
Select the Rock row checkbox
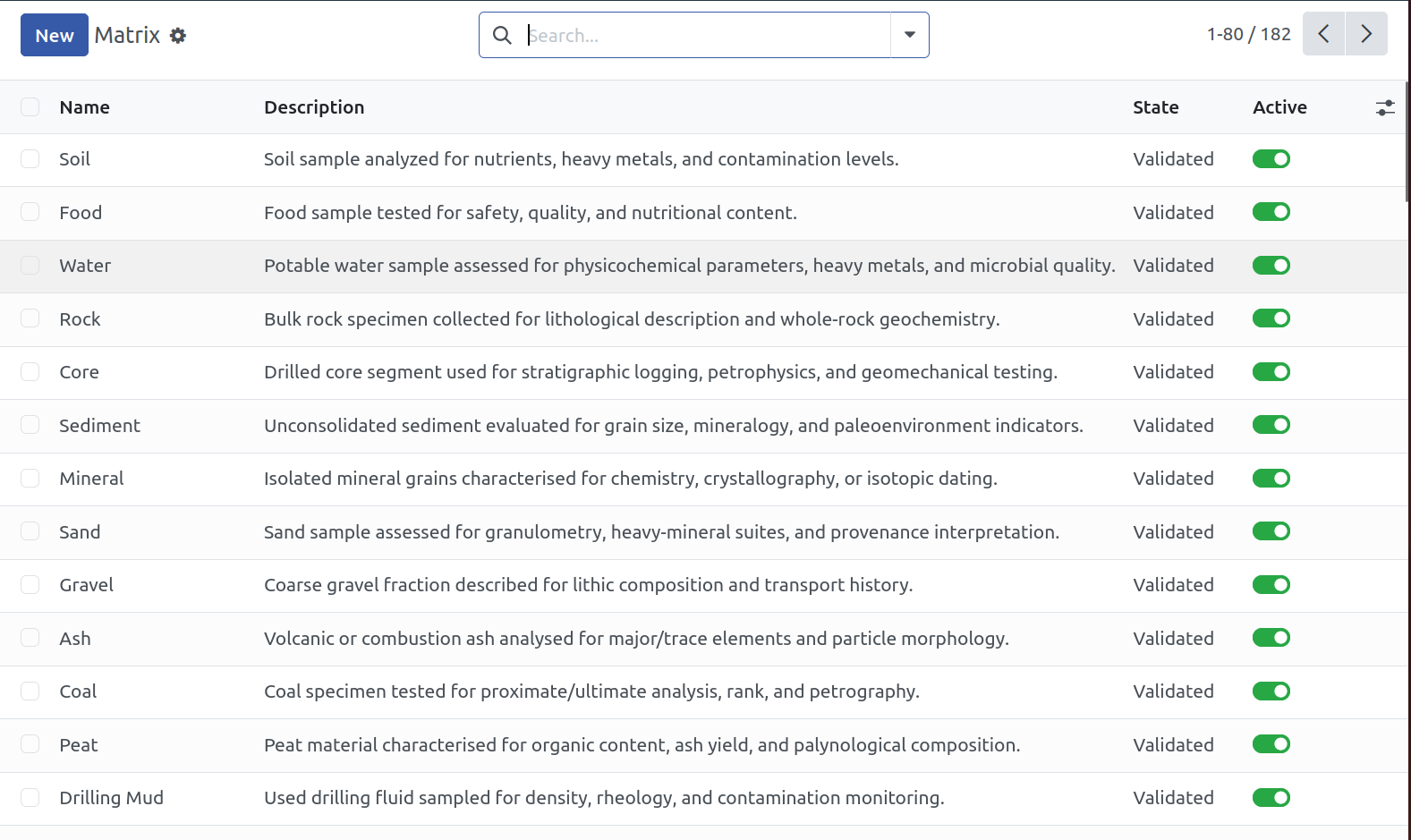point(30,318)
